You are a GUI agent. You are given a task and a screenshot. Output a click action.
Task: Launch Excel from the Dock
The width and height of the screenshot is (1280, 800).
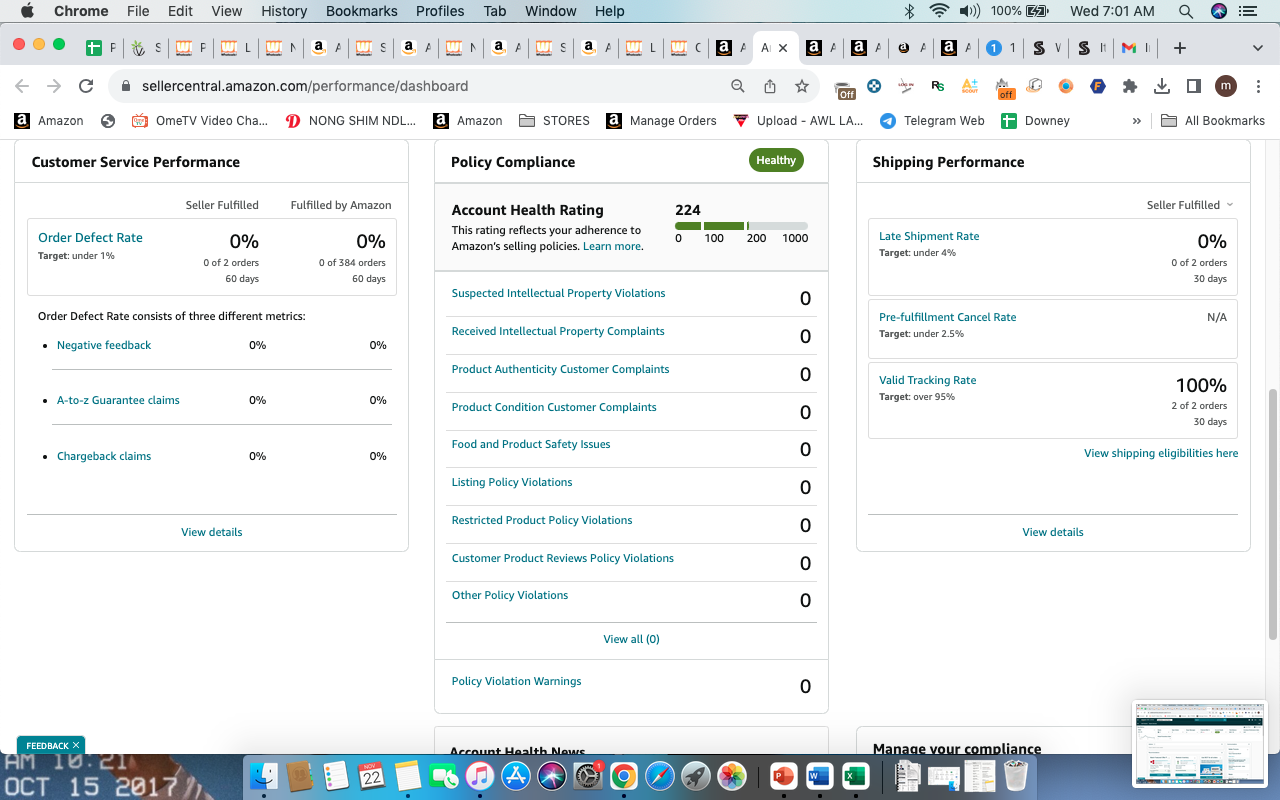(855, 776)
